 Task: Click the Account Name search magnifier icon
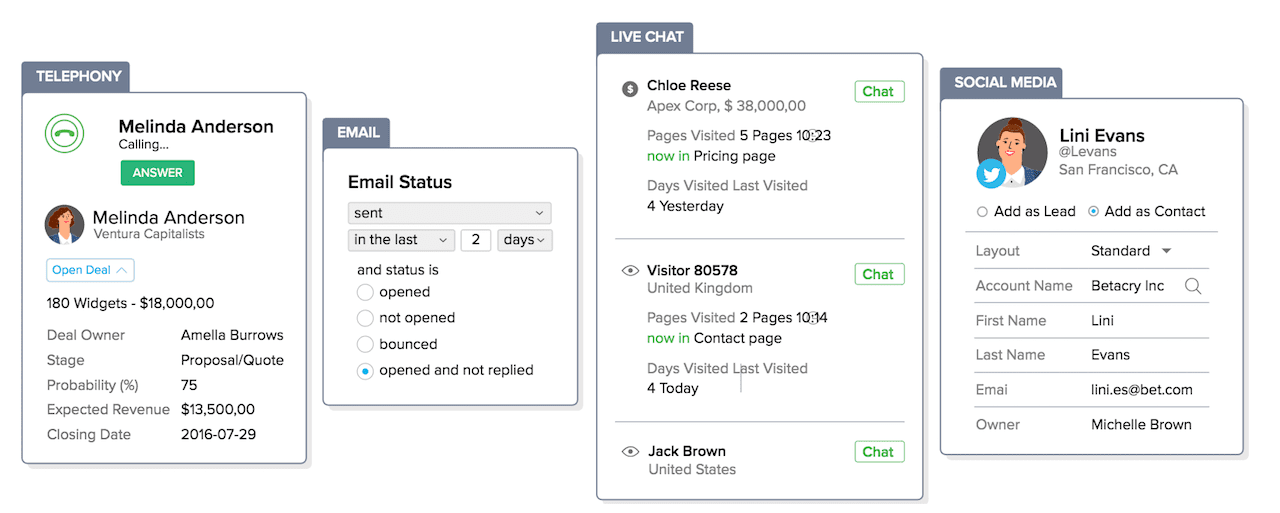[1193, 286]
